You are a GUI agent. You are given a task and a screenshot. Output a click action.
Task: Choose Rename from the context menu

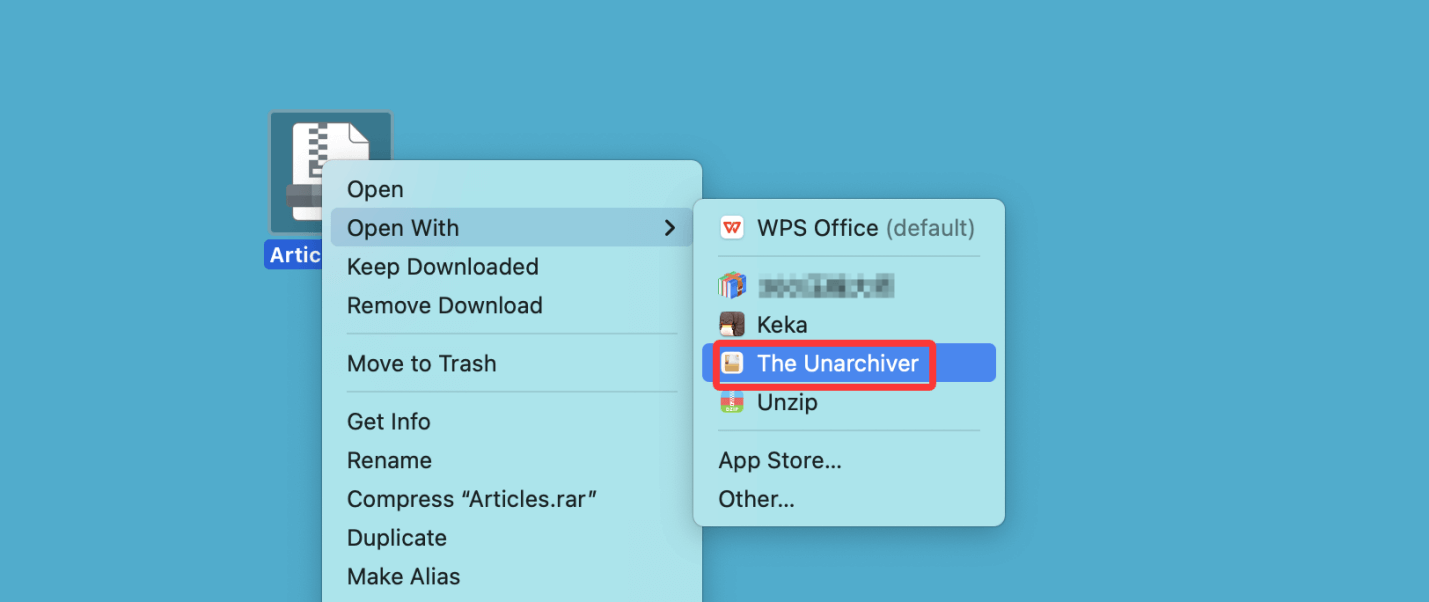390,460
